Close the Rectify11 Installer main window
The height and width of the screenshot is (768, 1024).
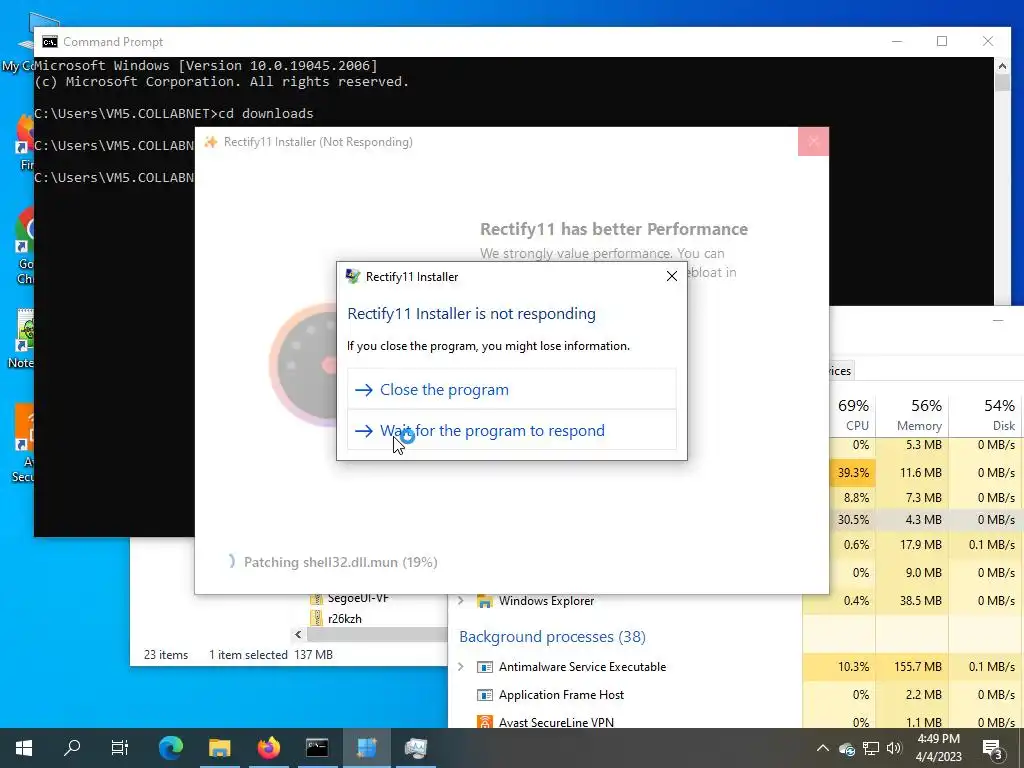(x=813, y=142)
